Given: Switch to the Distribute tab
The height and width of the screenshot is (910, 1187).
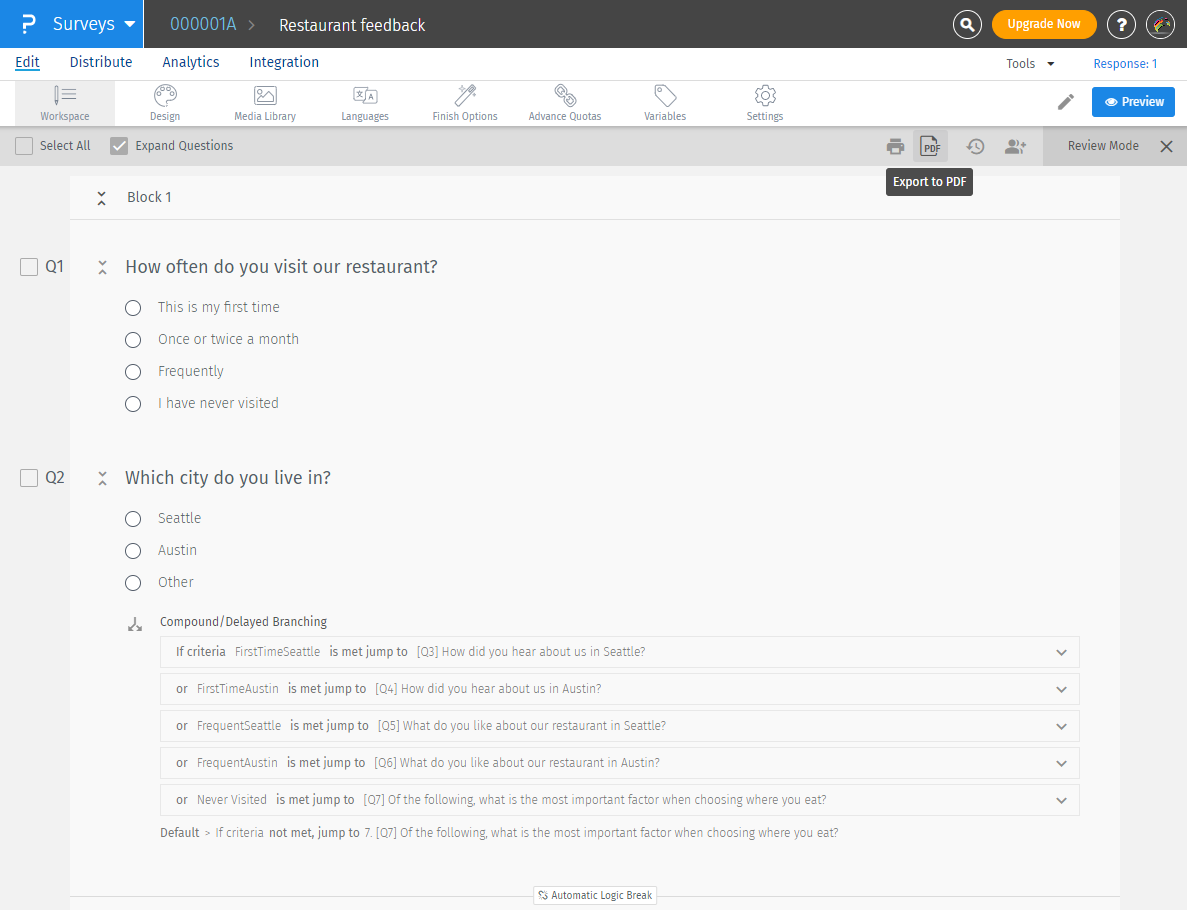Looking at the screenshot, I should click(x=101, y=62).
